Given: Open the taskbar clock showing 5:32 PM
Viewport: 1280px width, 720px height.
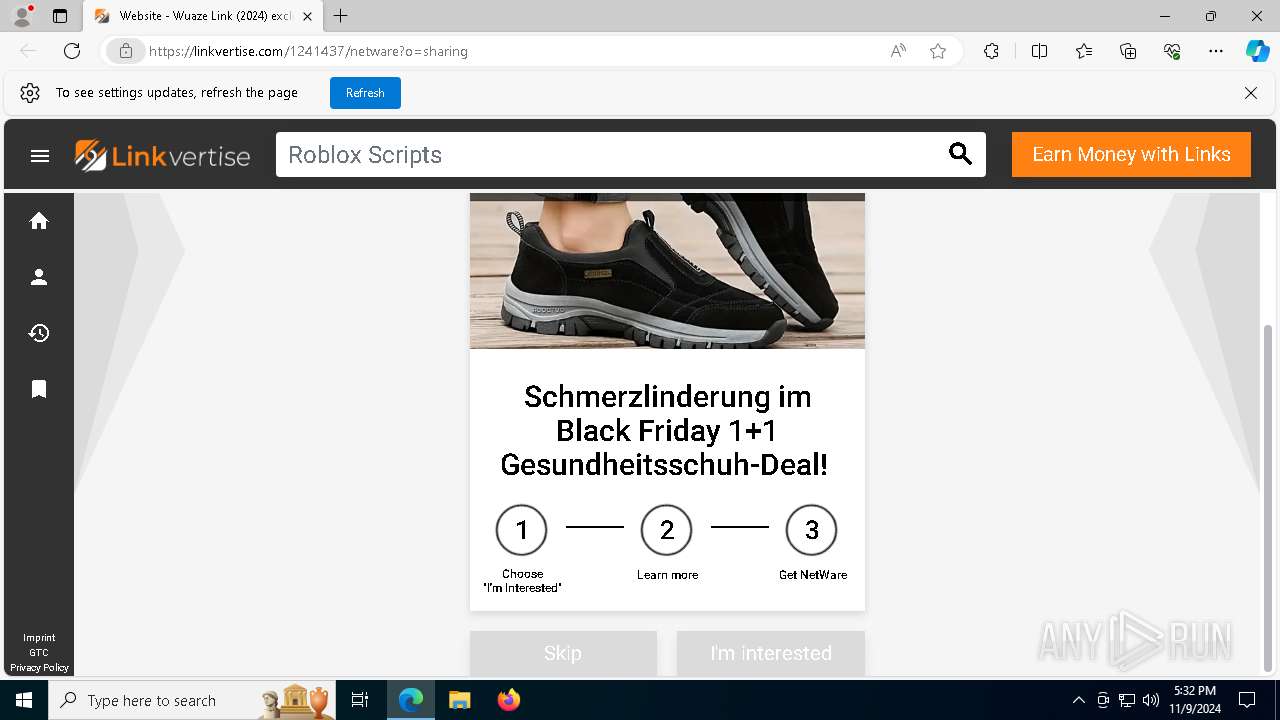Looking at the screenshot, I should 1195,700.
